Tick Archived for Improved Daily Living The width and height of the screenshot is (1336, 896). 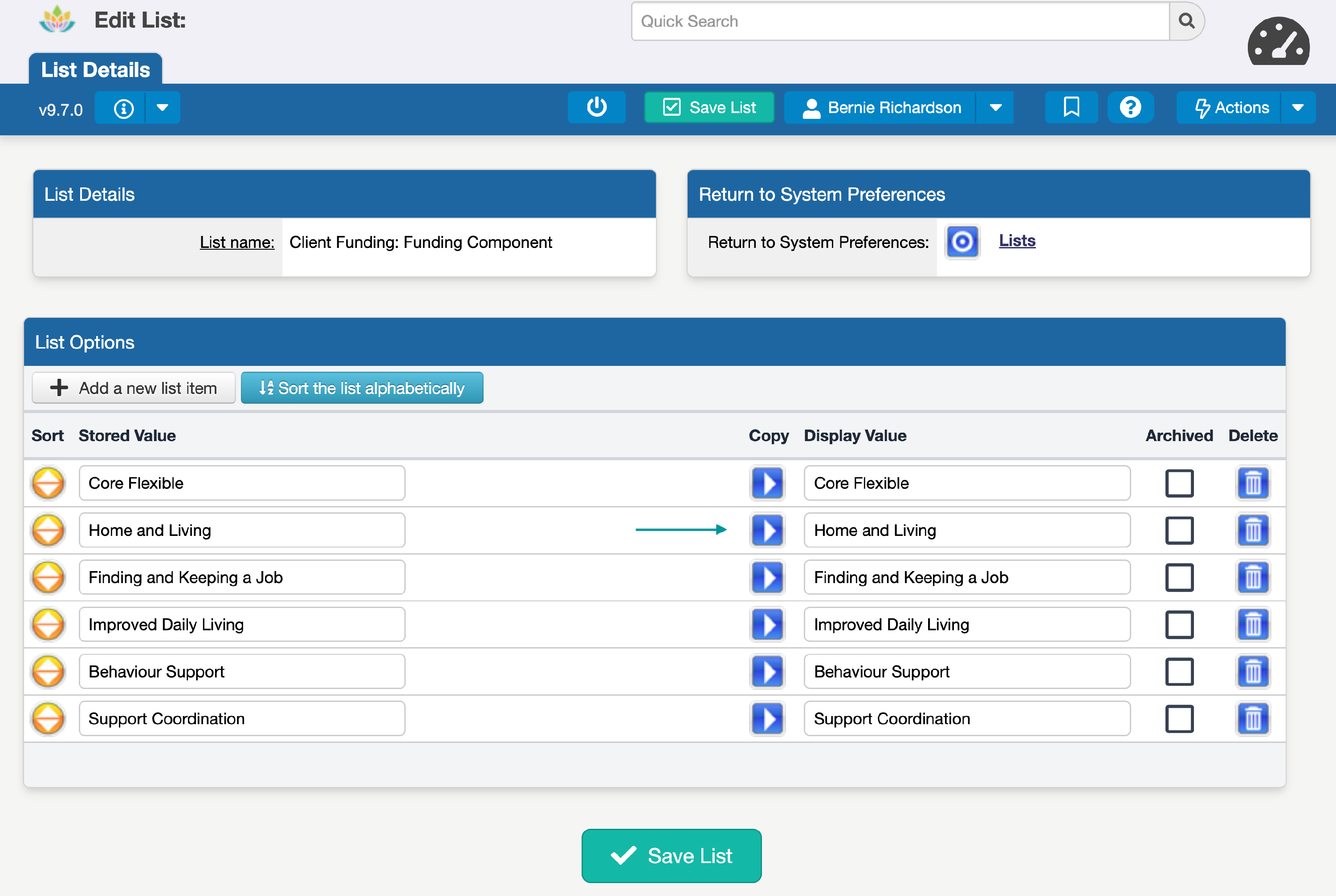[x=1179, y=624]
